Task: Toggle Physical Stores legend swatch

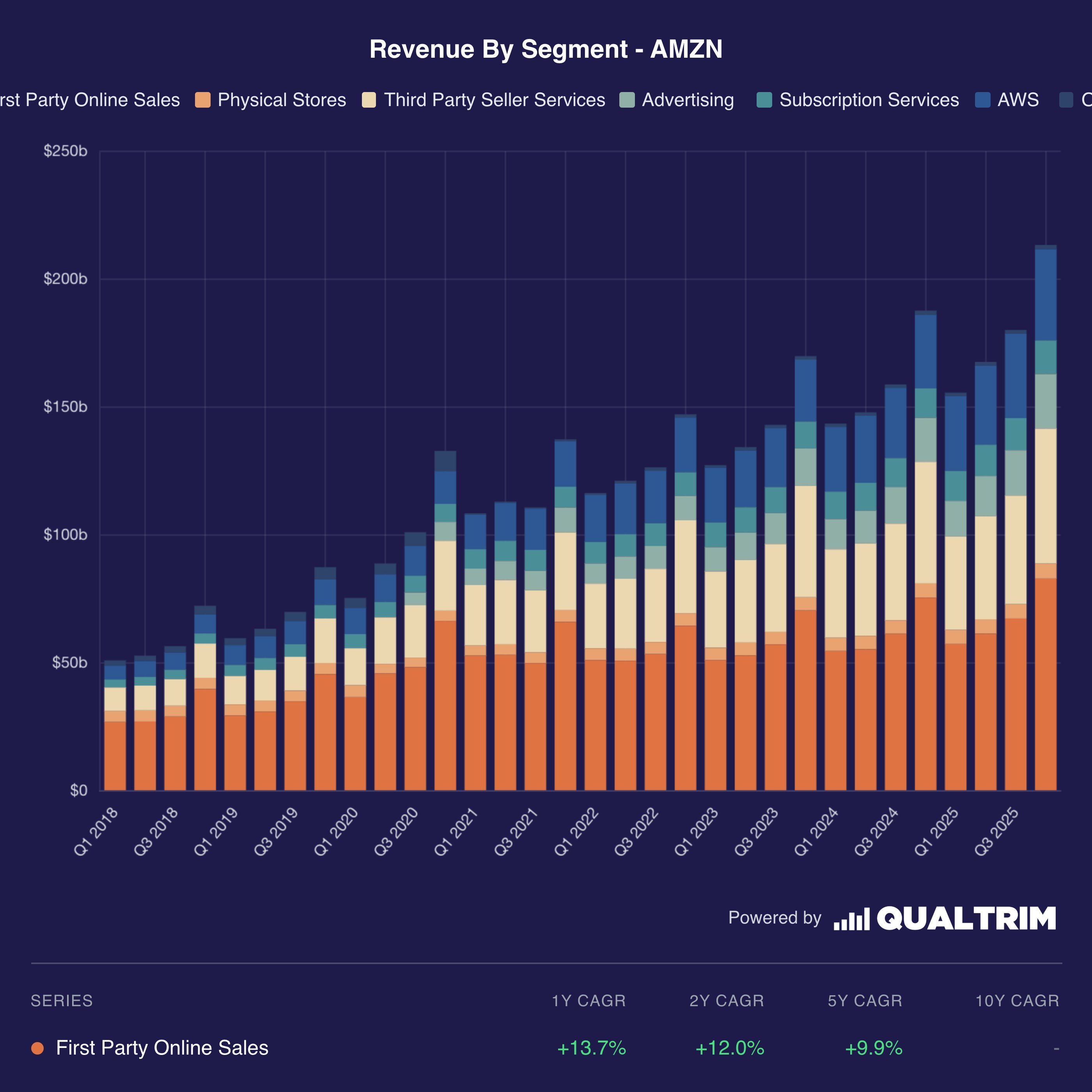Action: [x=202, y=100]
